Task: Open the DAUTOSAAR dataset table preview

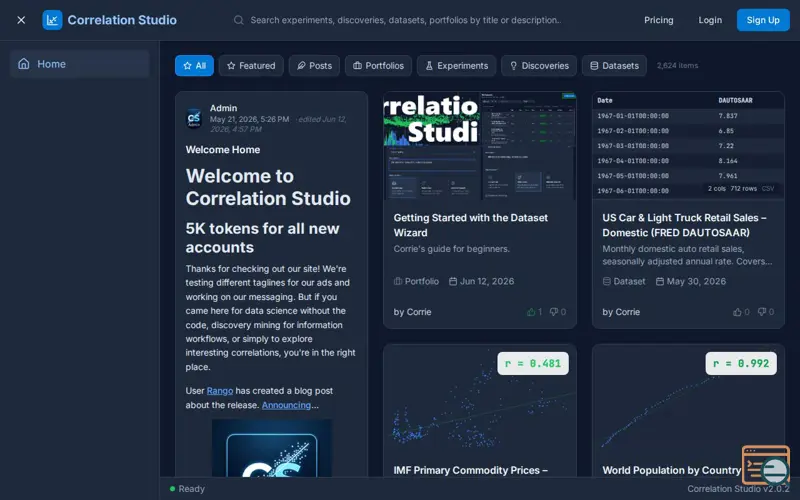Action: 688,146
